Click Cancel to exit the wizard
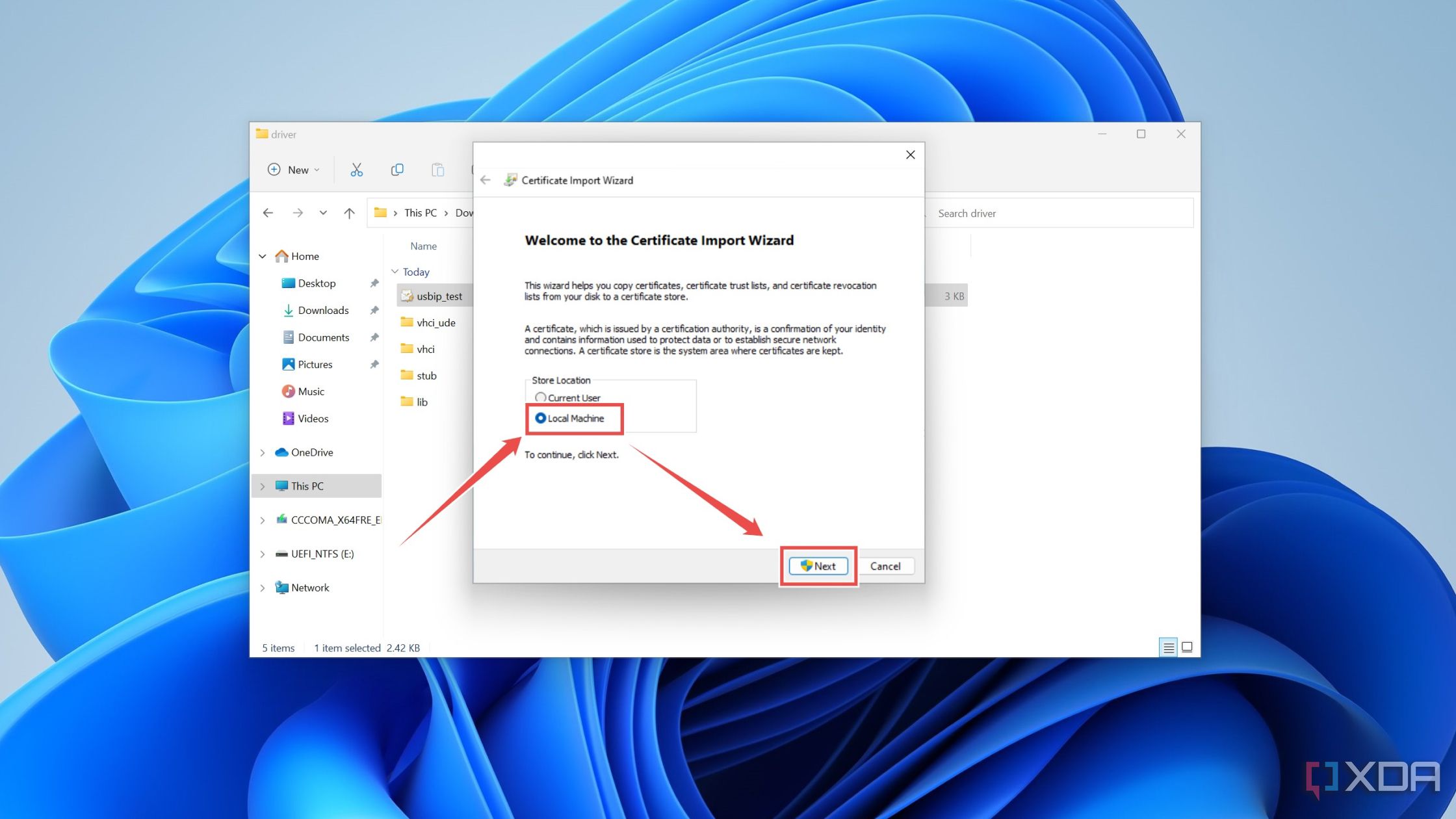 point(885,566)
